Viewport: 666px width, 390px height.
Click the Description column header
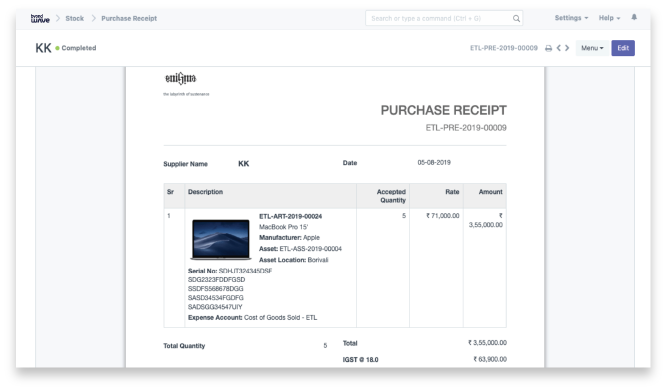(206, 192)
